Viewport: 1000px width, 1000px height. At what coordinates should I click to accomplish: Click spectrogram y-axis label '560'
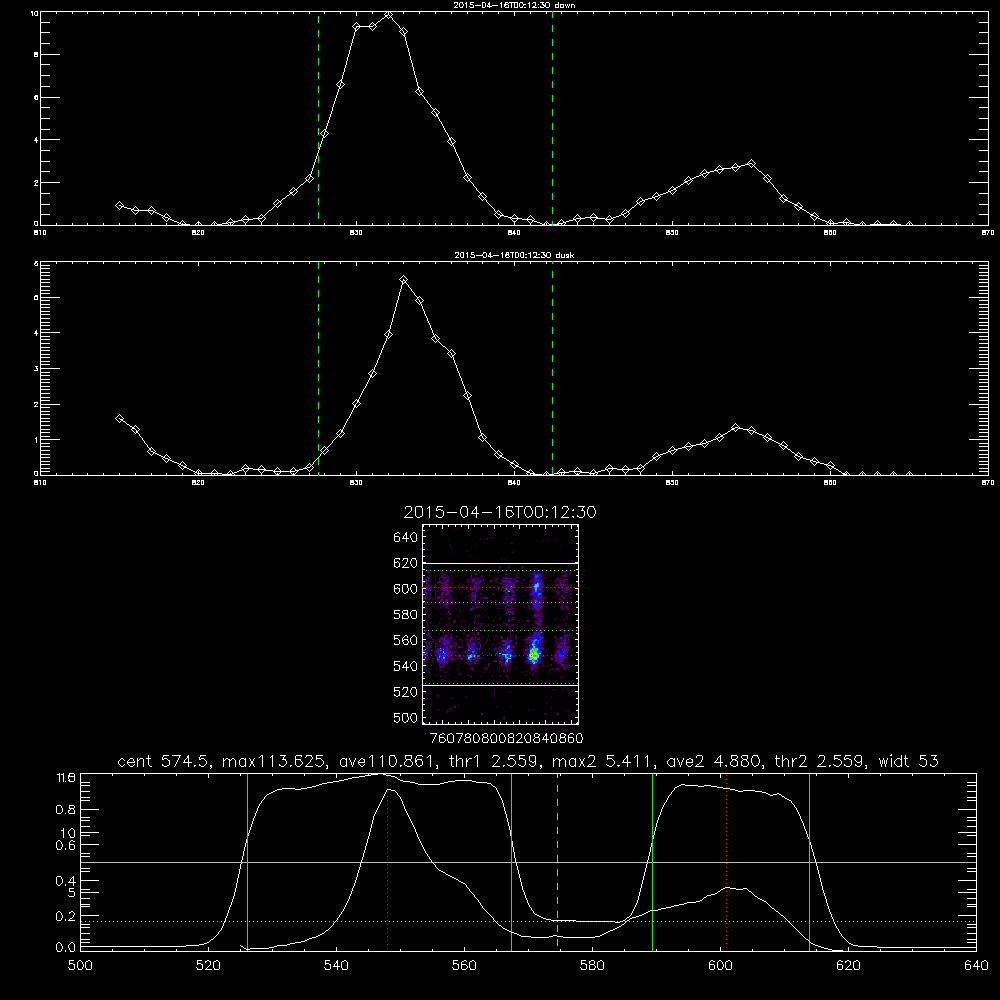coord(406,640)
